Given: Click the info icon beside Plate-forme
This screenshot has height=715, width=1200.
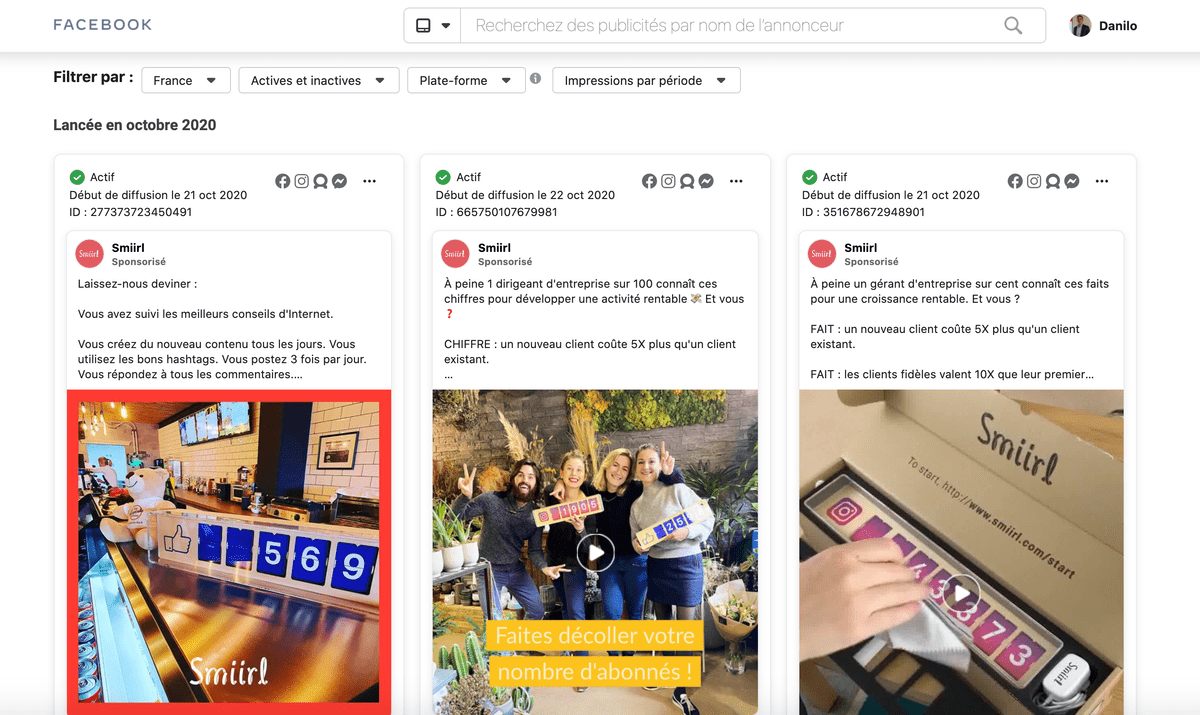Looking at the screenshot, I should (x=536, y=78).
